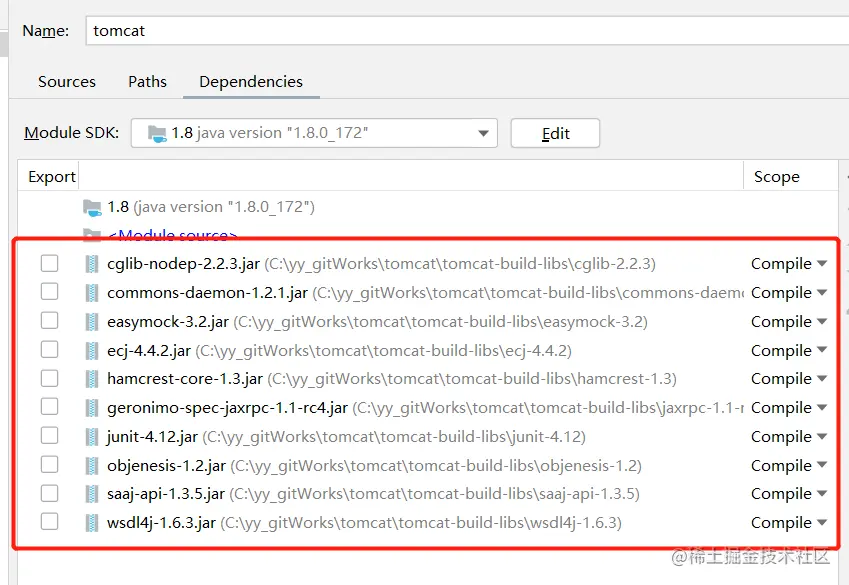The height and width of the screenshot is (585, 849).
Task: Select the ecj-4.4.2.jar row text
Action: point(339,350)
